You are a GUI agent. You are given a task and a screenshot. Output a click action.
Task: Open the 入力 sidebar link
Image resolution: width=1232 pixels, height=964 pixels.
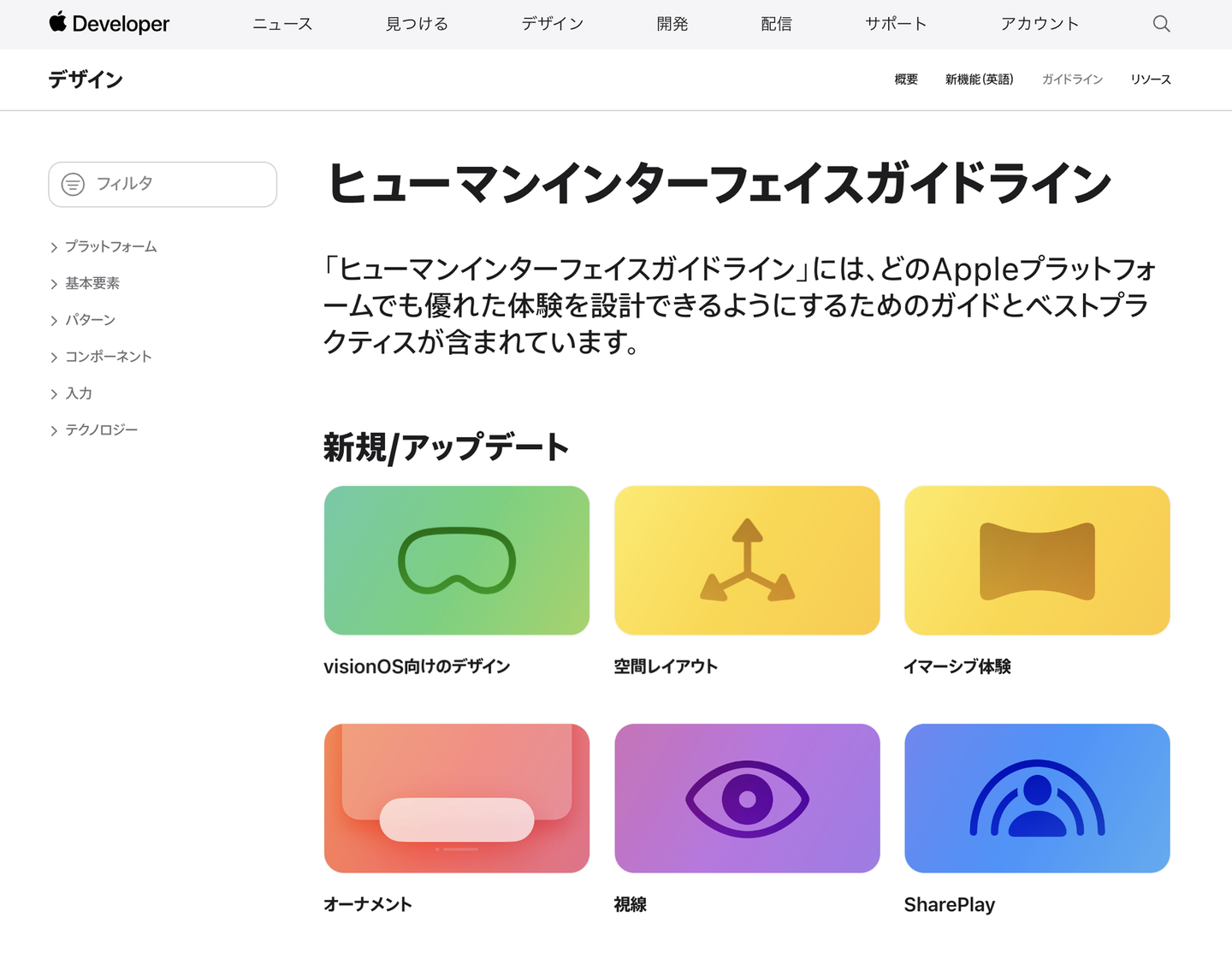click(79, 393)
